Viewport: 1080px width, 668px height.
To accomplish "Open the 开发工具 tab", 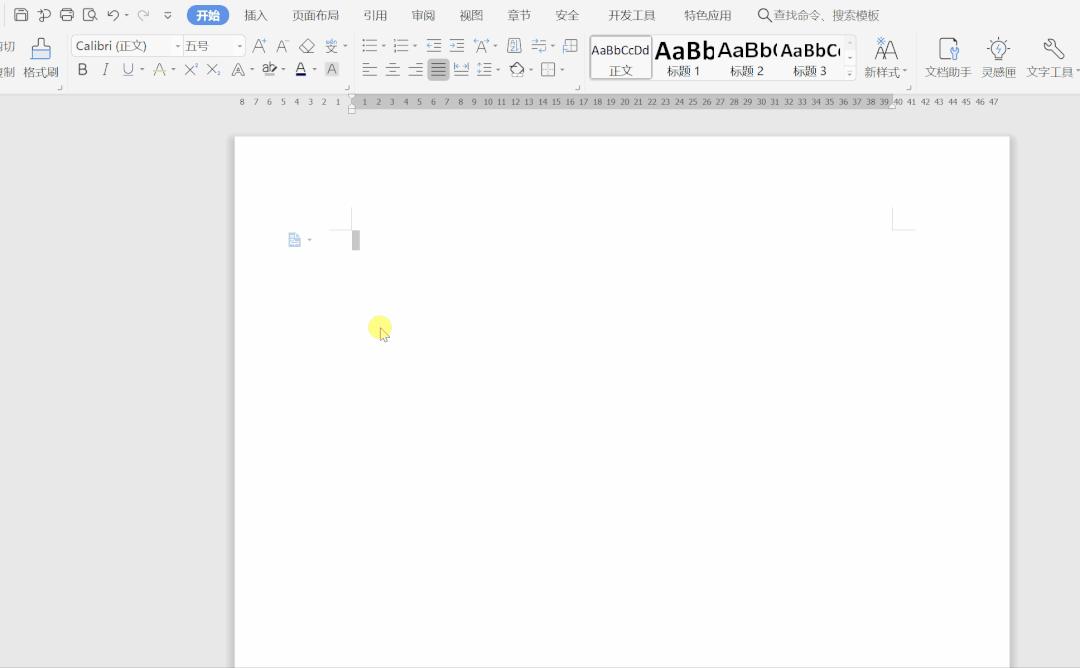I will [632, 15].
